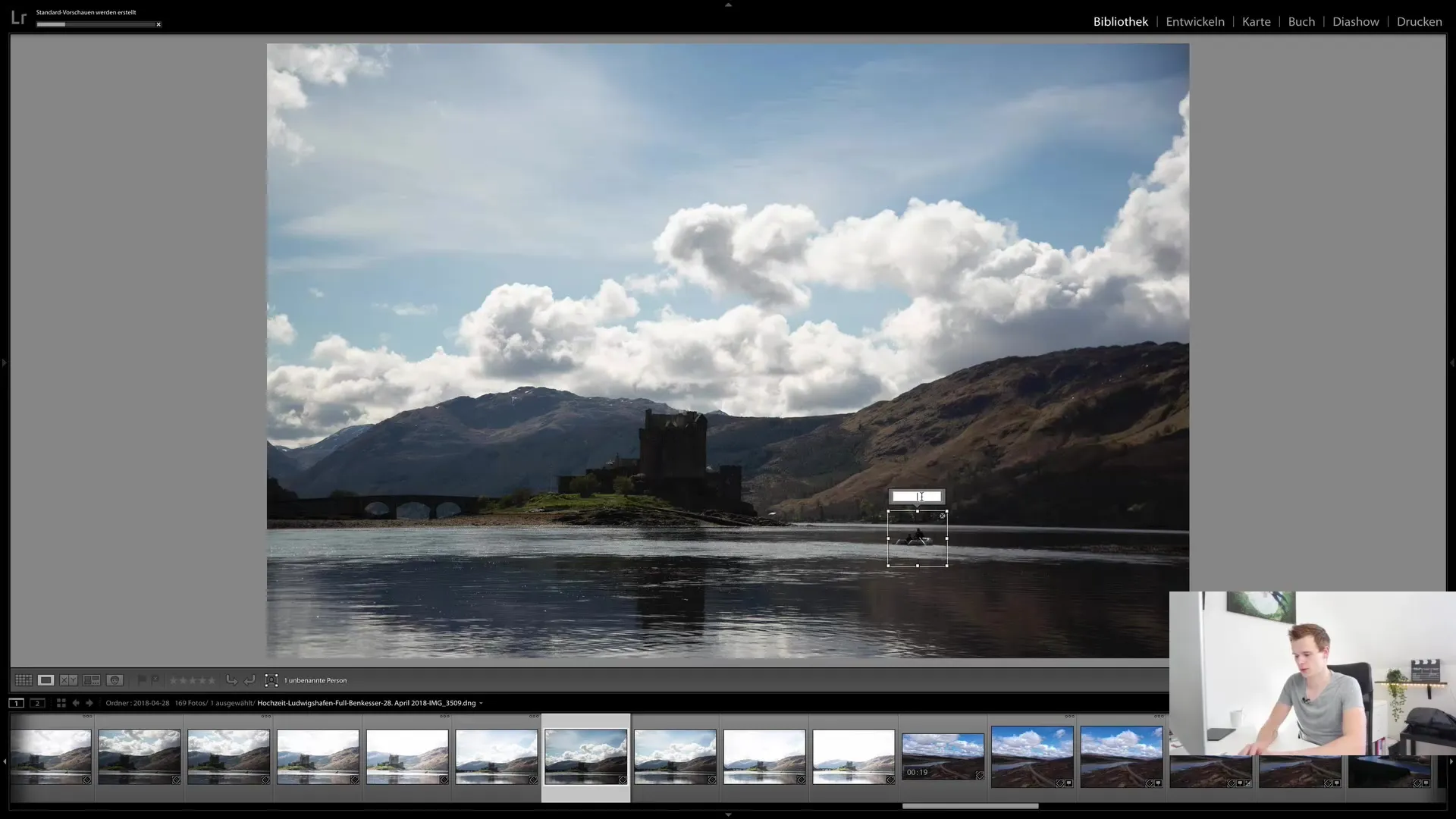Go back with left arrow in filmstrip bar
Image resolution: width=1456 pixels, height=819 pixels.
click(76, 703)
